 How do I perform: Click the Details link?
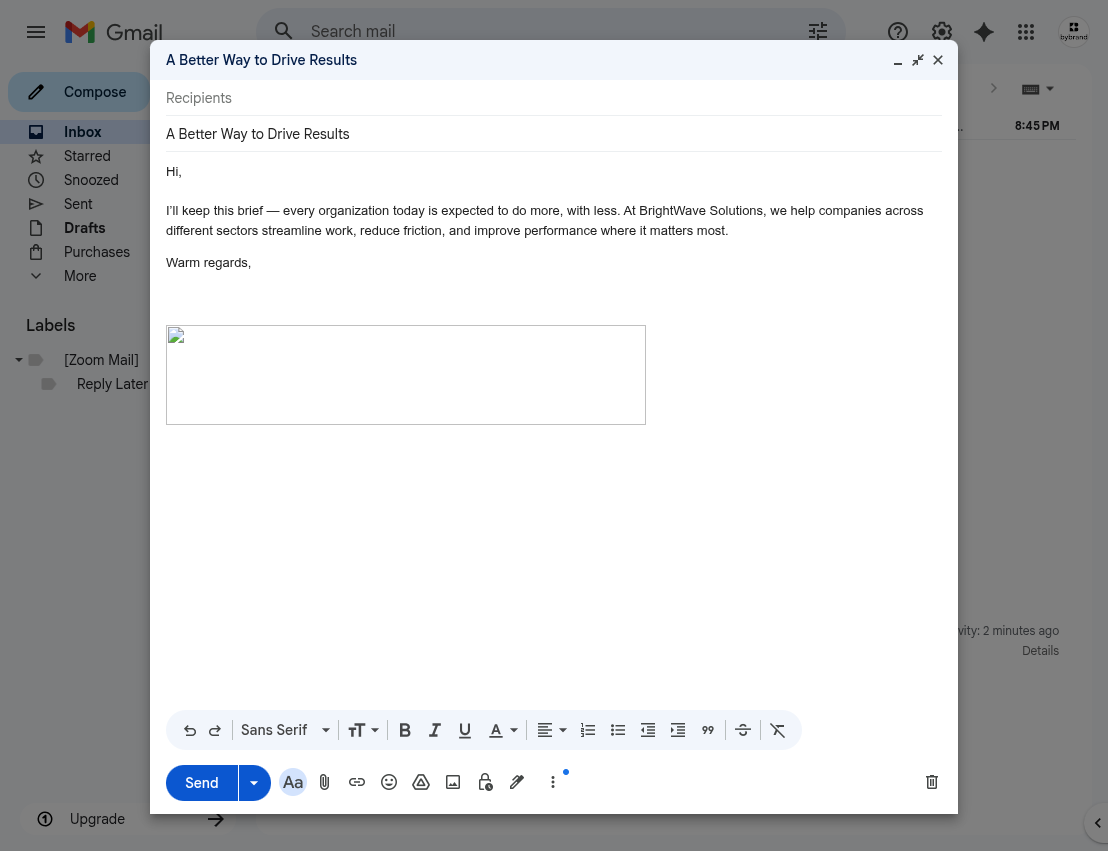click(x=1040, y=650)
